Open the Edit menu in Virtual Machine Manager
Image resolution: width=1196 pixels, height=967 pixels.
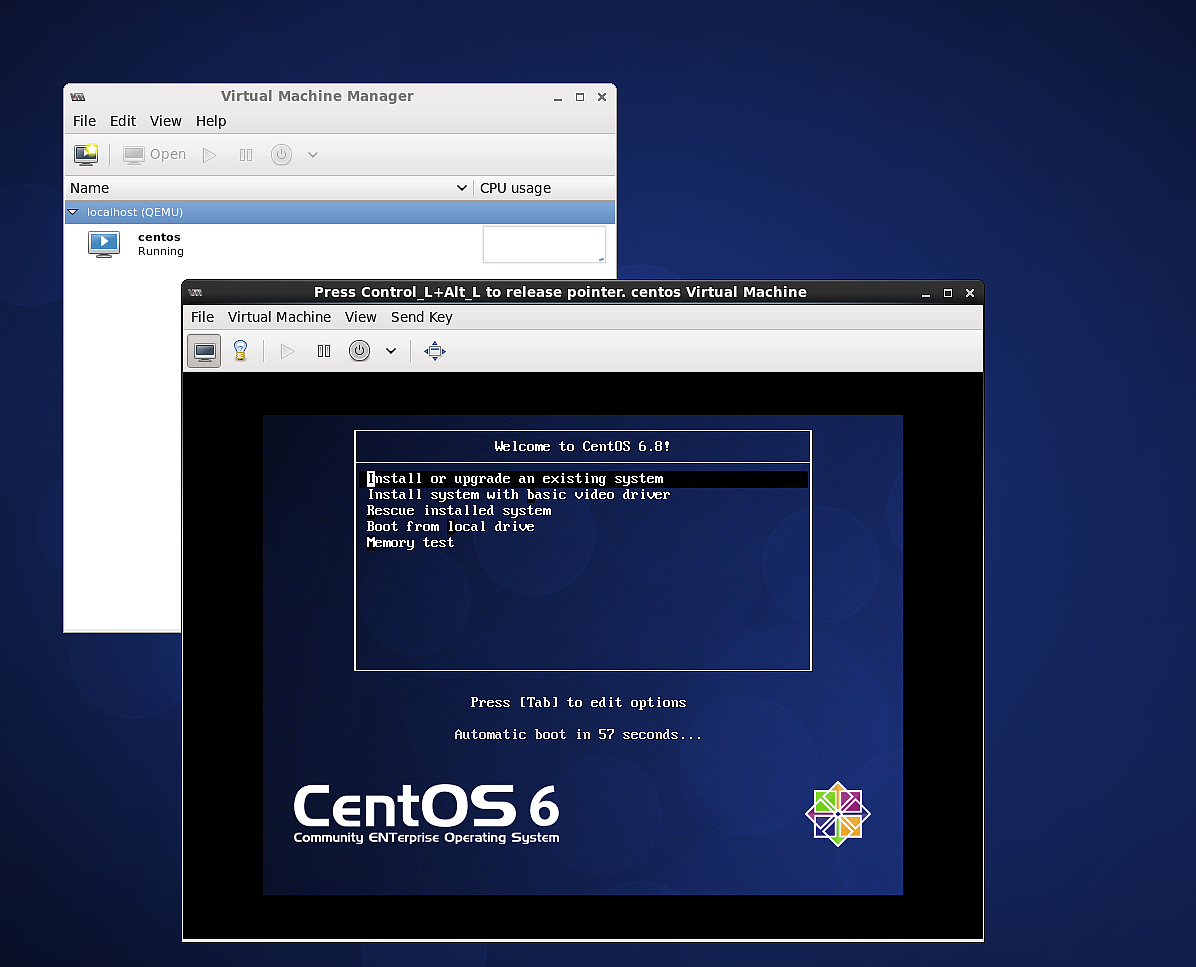point(123,121)
